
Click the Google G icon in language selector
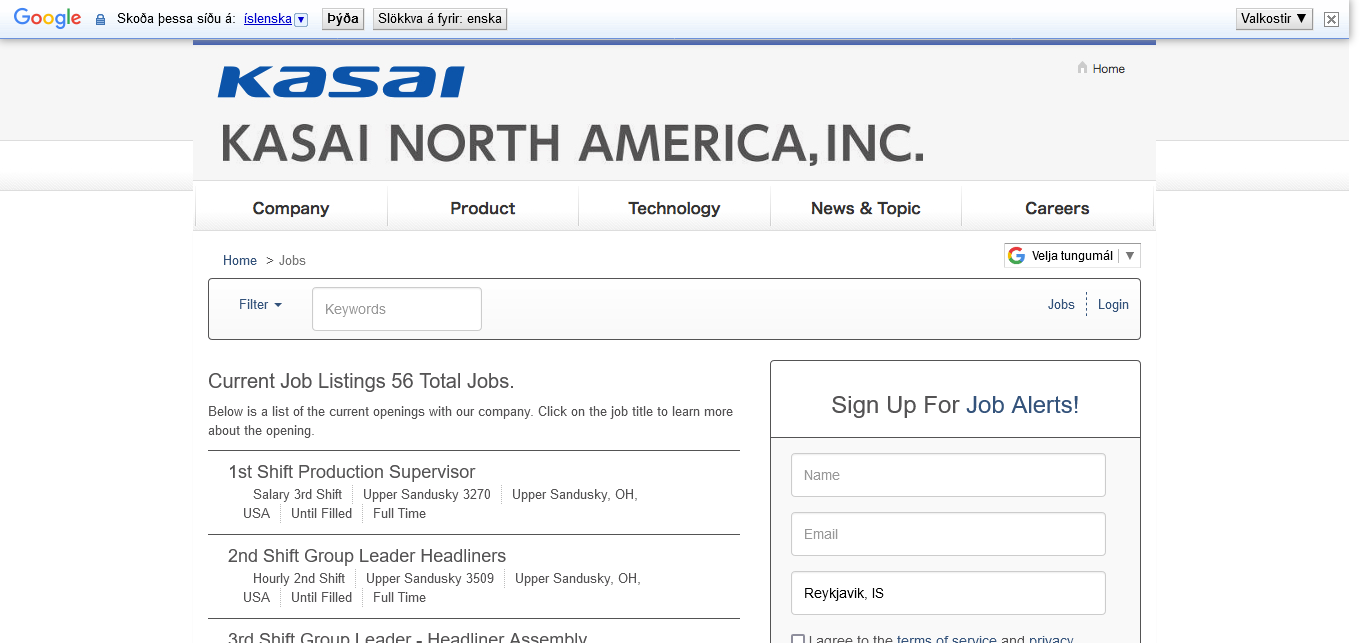[1016, 256]
